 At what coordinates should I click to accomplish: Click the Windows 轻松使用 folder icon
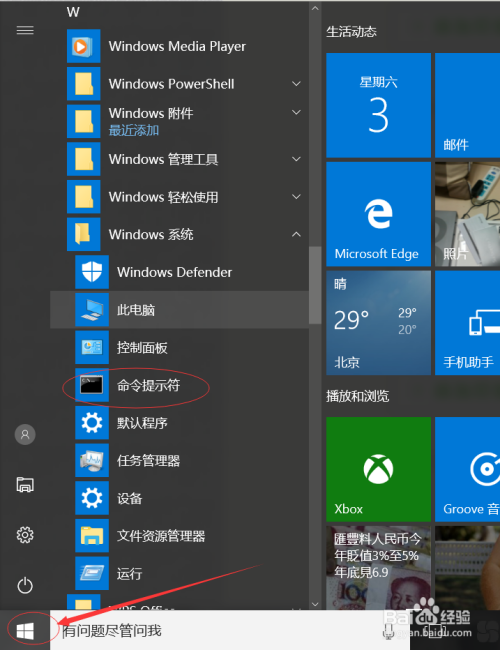point(83,196)
